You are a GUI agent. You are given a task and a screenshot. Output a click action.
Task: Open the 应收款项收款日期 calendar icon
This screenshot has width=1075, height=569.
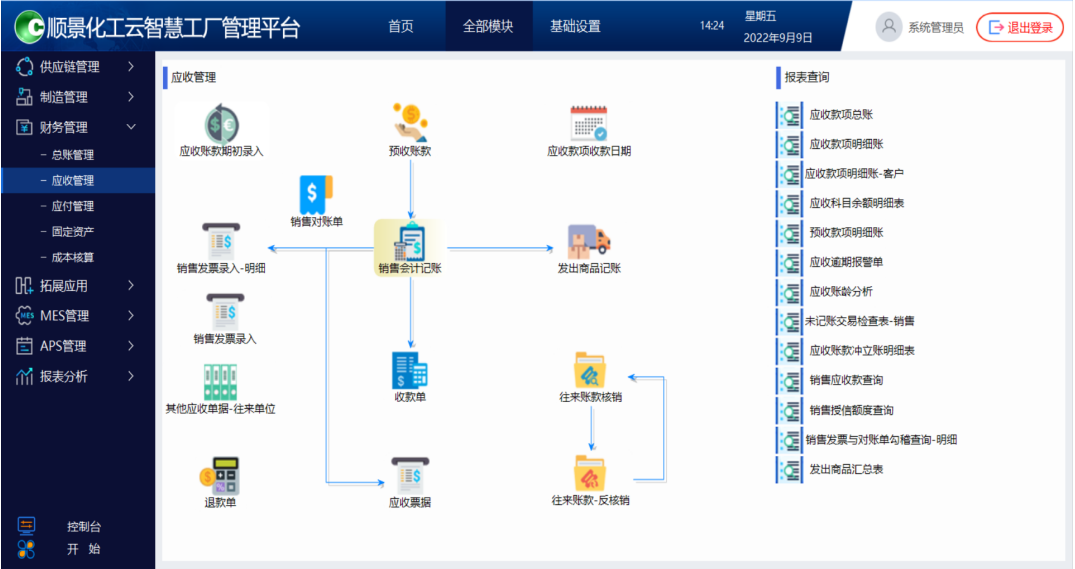[588, 124]
